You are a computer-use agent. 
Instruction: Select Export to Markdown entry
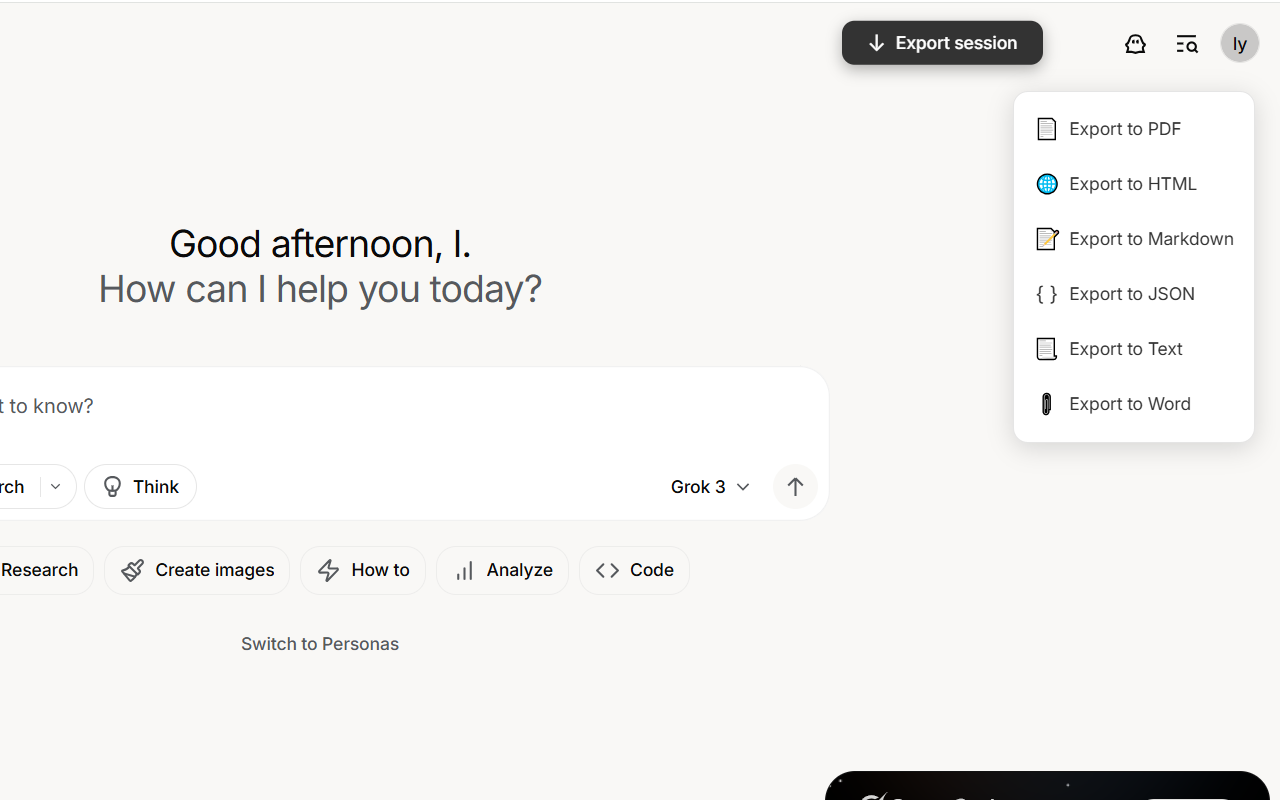coord(1150,239)
